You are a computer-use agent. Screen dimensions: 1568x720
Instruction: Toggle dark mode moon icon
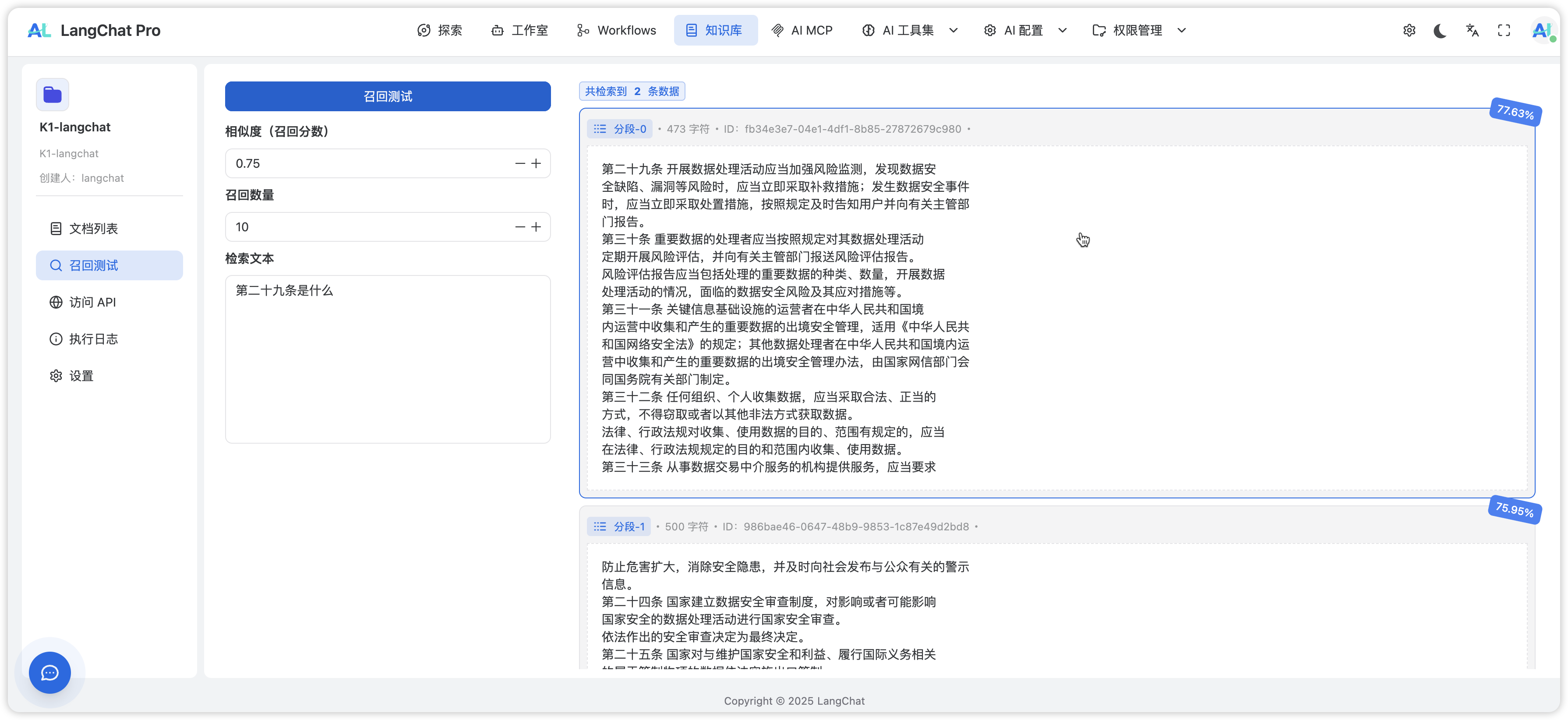pyautogui.click(x=1440, y=30)
